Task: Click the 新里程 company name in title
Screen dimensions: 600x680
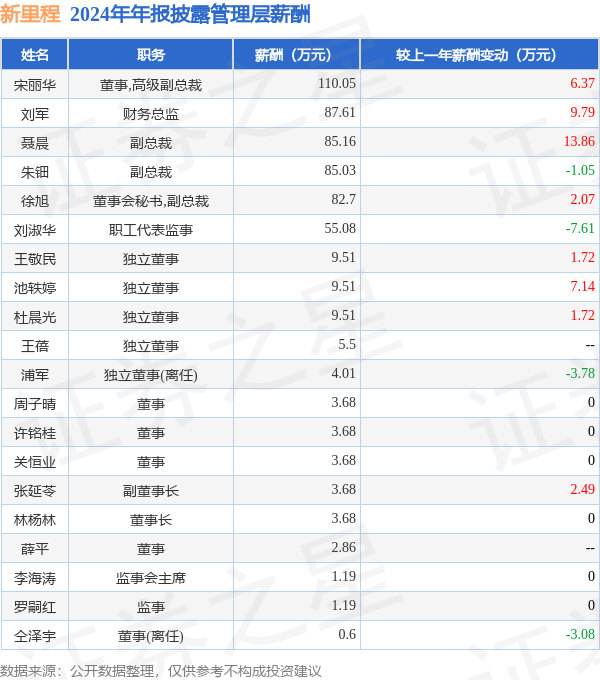Action: tap(30, 14)
